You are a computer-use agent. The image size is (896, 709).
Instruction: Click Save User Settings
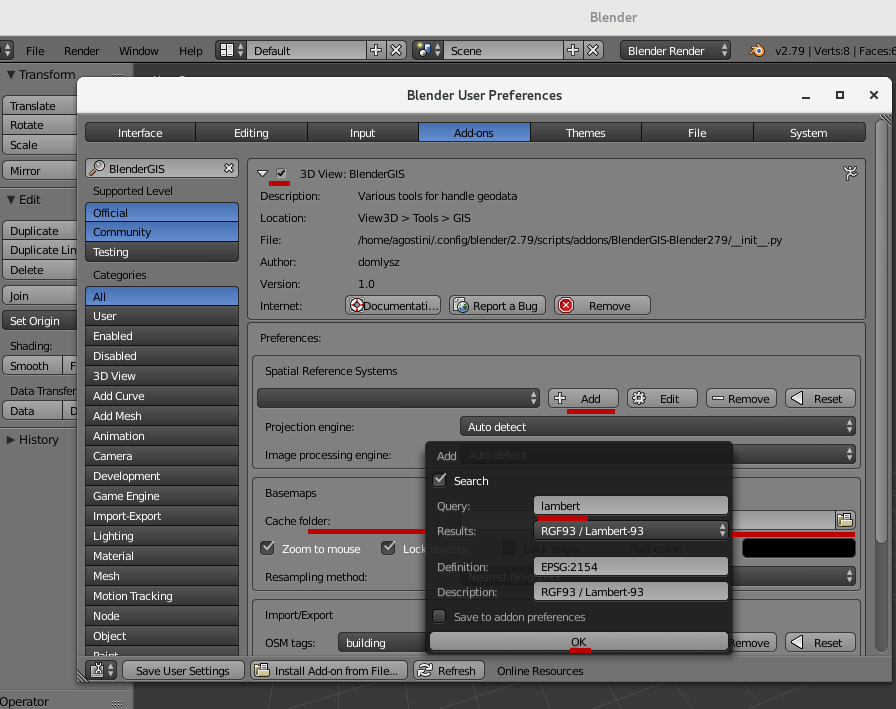183,670
